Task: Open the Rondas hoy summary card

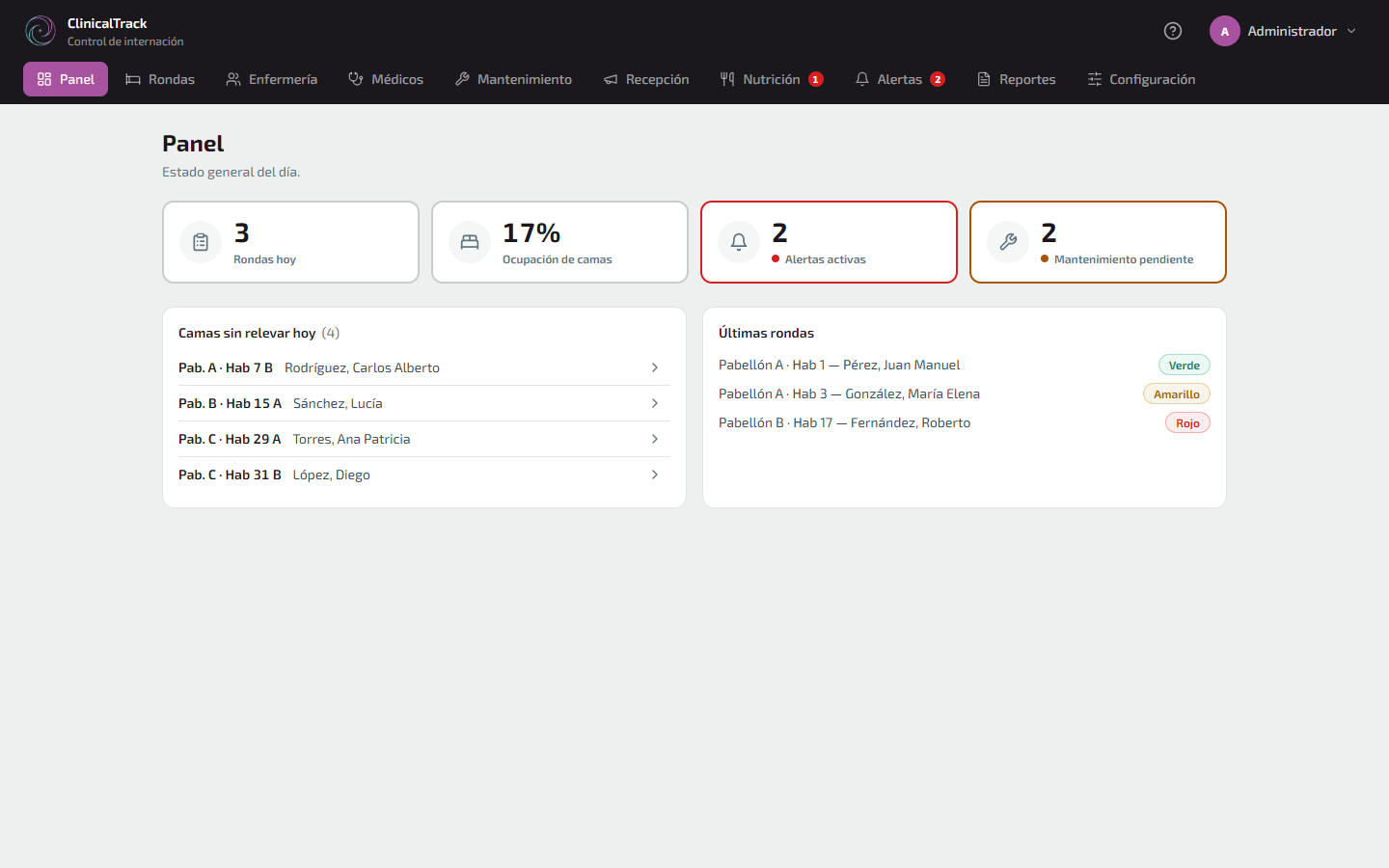Action: click(x=290, y=242)
